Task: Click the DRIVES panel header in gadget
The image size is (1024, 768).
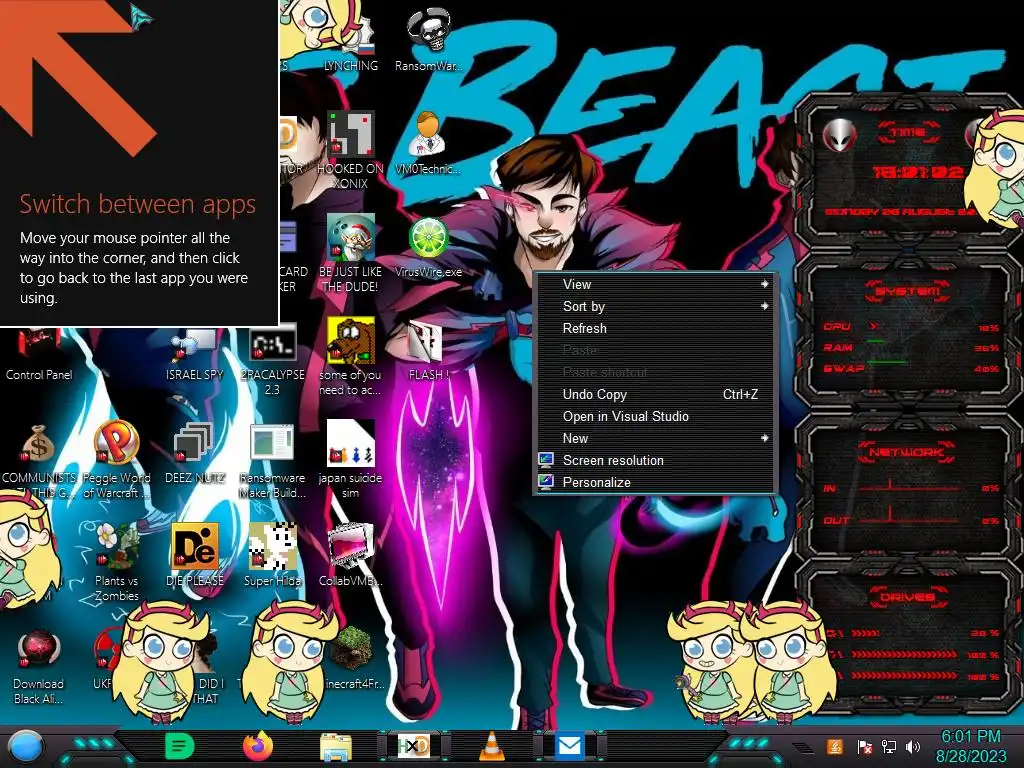Action: click(x=907, y=597)
